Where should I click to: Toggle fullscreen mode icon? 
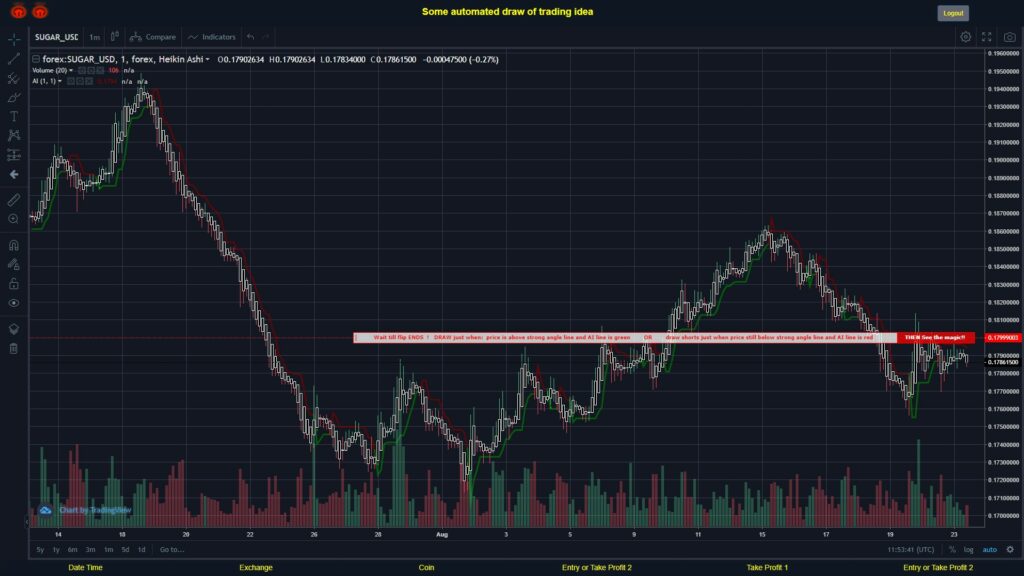[x=987, y=37]
